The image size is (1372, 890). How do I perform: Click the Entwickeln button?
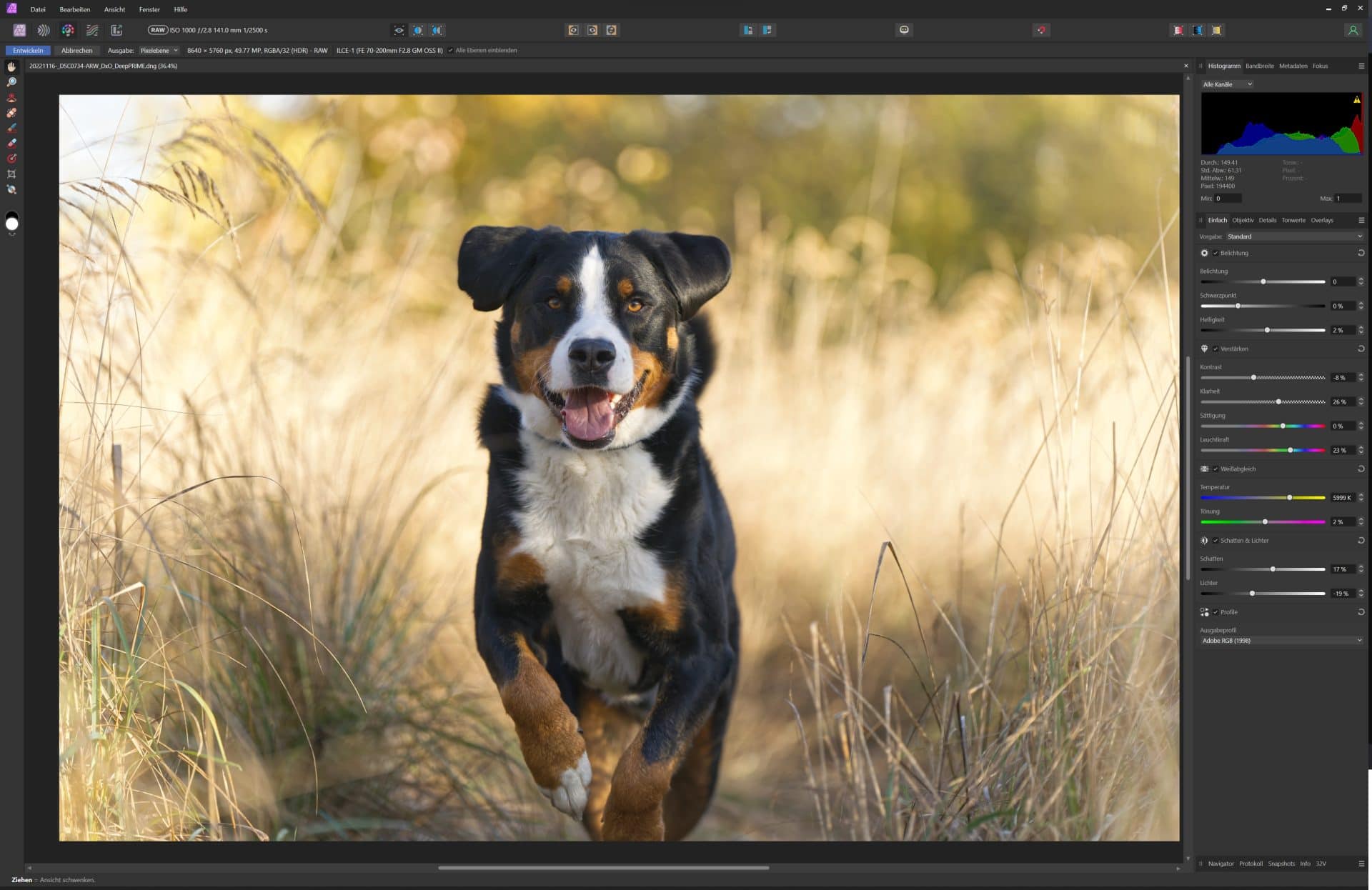tap(29, 51)
